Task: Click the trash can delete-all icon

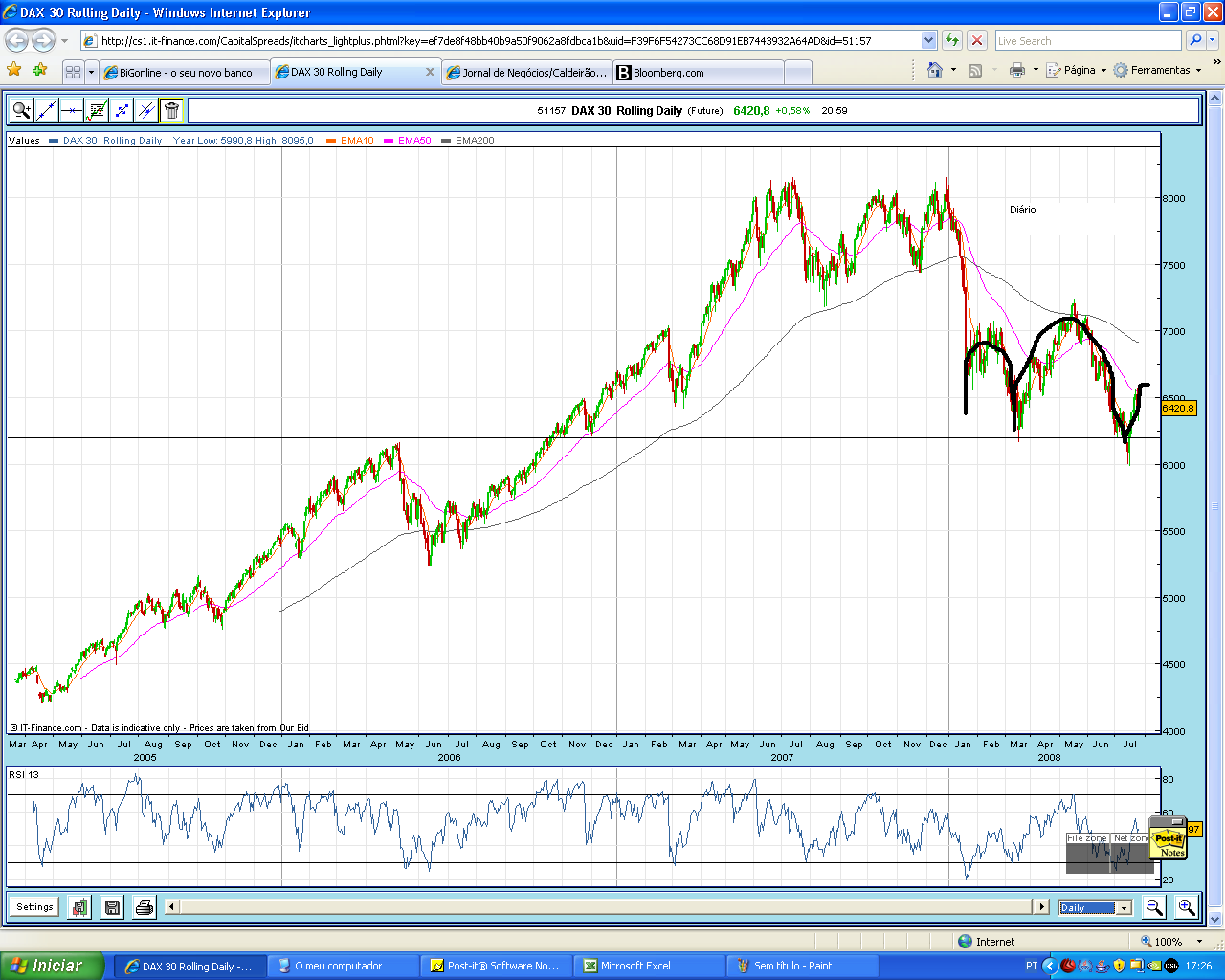Action: (x=171, y=110)
